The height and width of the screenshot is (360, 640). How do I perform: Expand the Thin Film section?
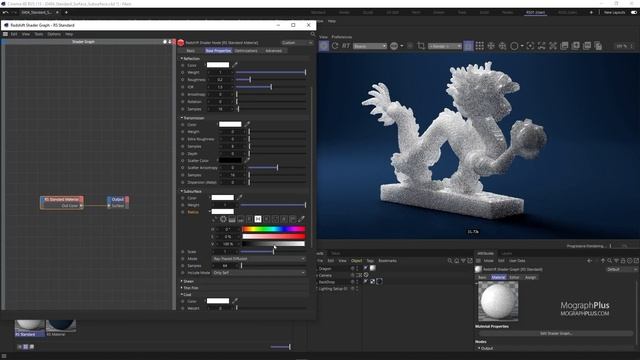(182, 288)
